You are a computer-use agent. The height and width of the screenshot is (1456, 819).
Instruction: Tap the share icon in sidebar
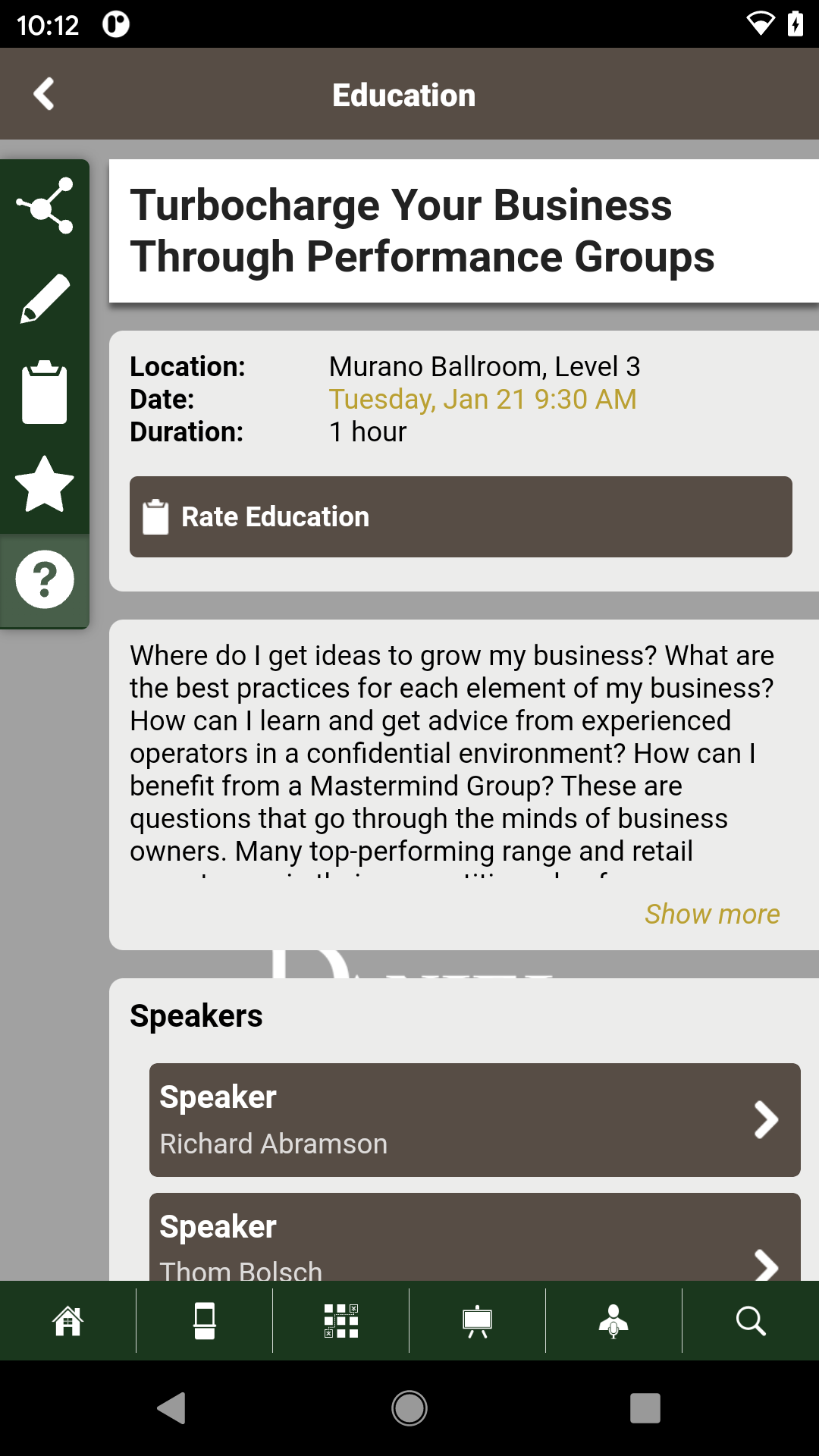[x=45, y=206]
